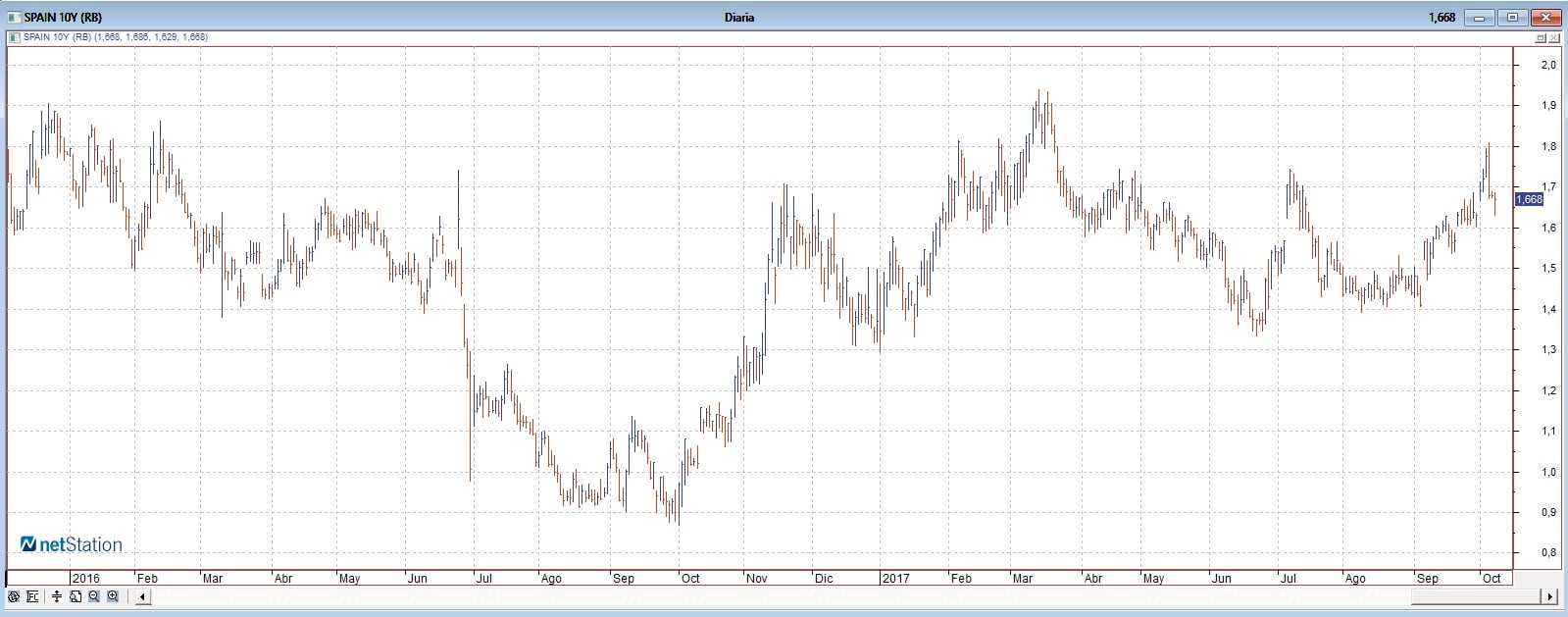Click the 1,668 current price tag on axis
Screen dimensions: 1568x617
point(1530,199)
